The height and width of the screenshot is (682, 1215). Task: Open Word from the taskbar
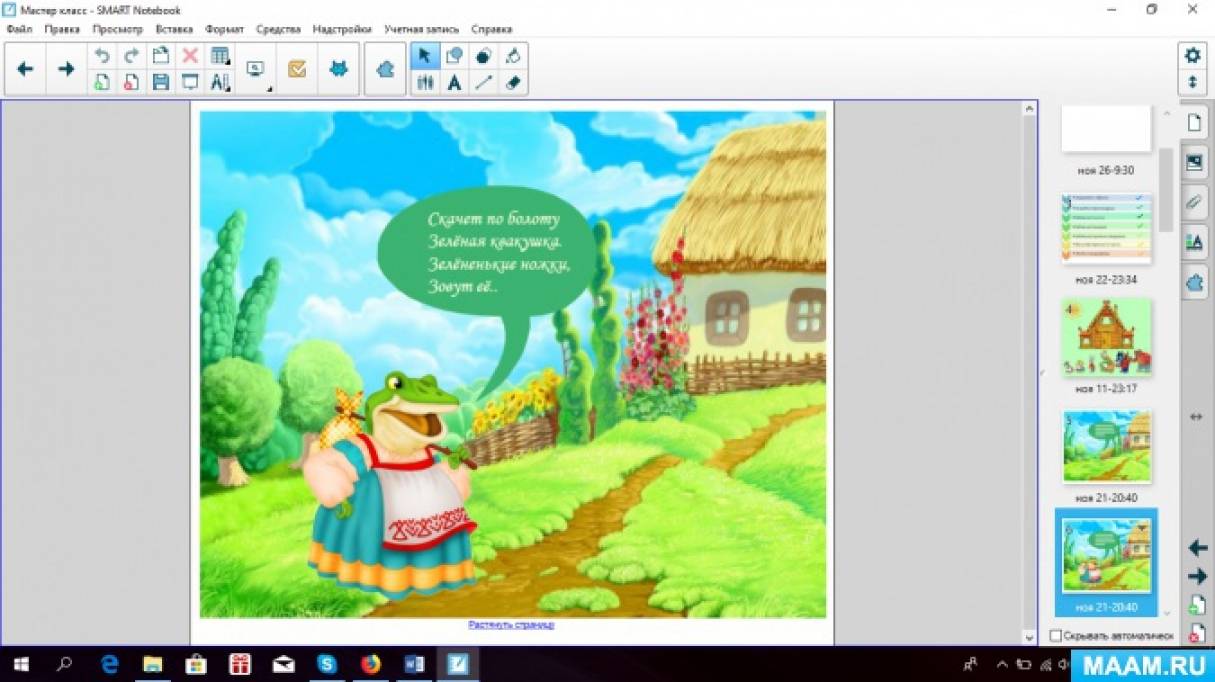click(415, 664)
